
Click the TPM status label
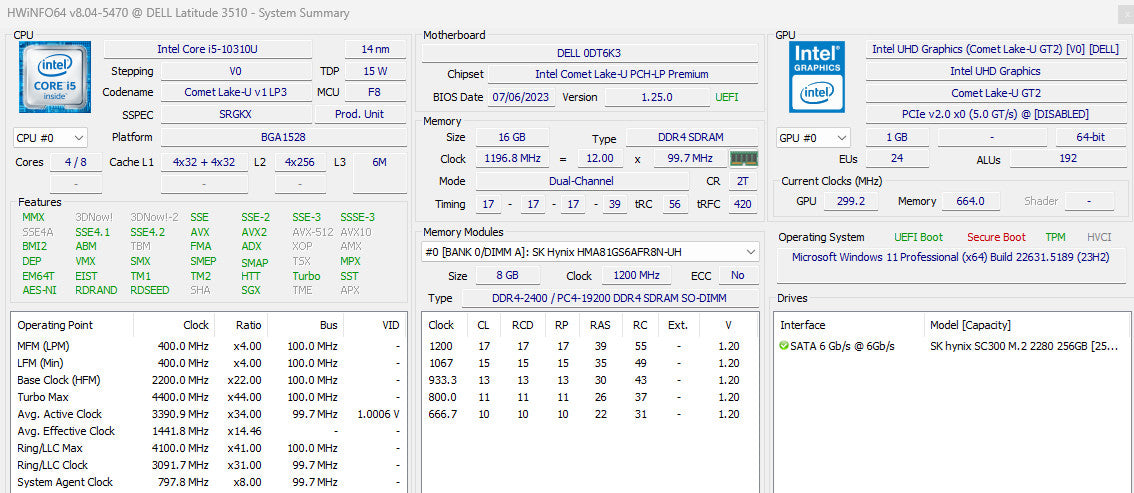1055,237
